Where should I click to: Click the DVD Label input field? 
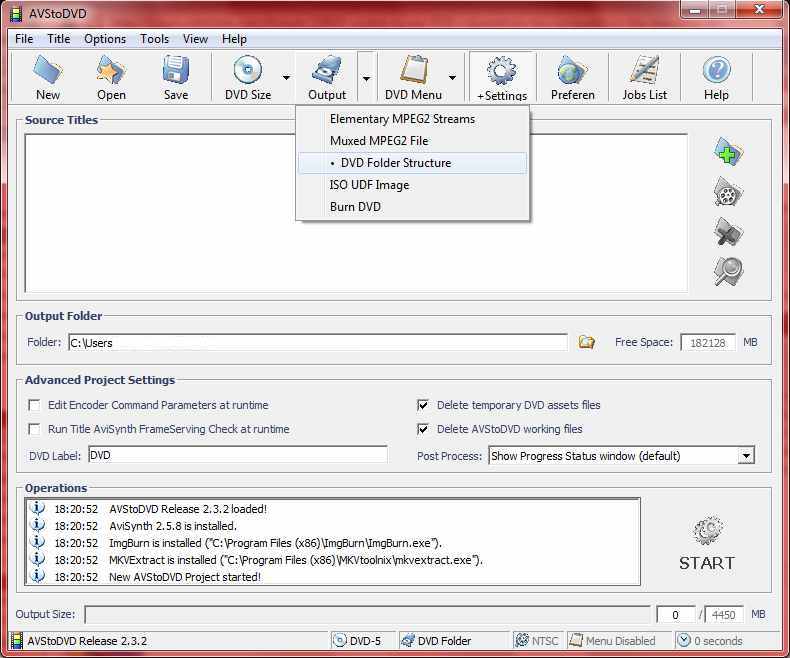238,455
